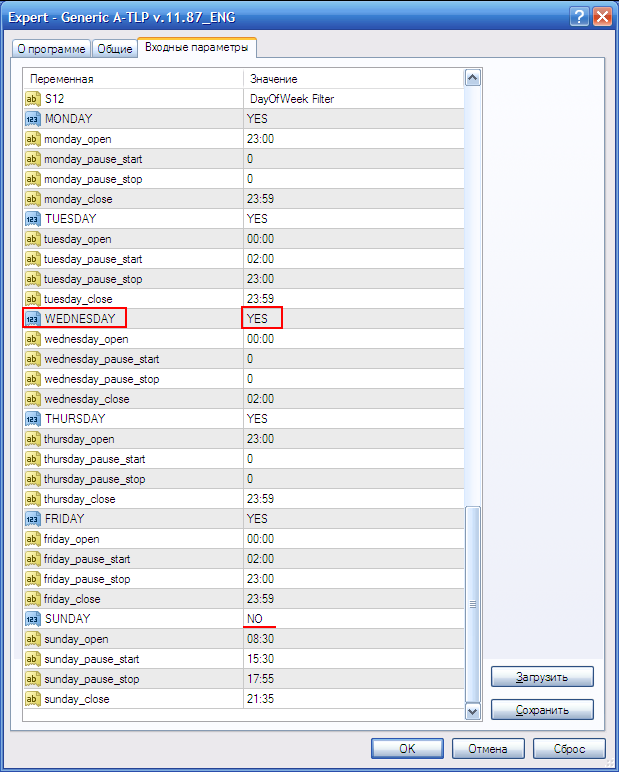
Task: Click the icon for friday_open variable
Action: tap(33, 539)
